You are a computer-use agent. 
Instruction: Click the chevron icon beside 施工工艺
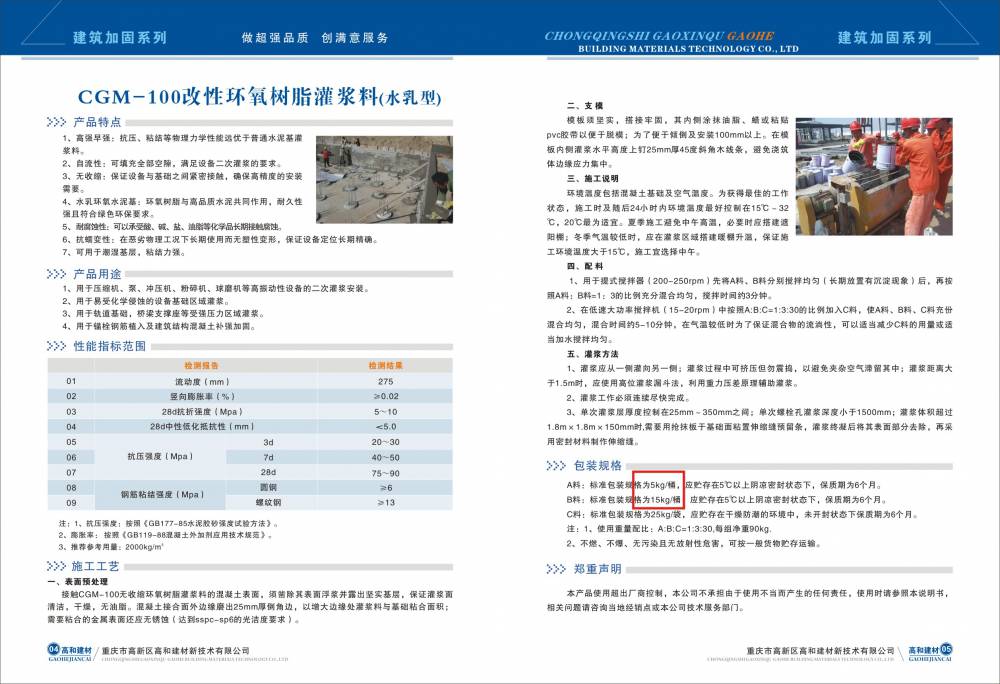click(x=56, y=566)
